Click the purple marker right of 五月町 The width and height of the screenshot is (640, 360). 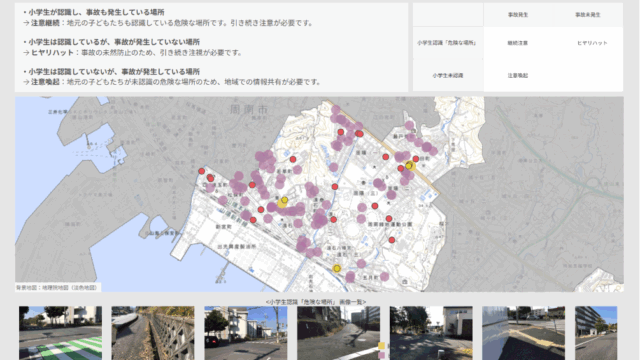pyautogui.click(x=384, y=277)
